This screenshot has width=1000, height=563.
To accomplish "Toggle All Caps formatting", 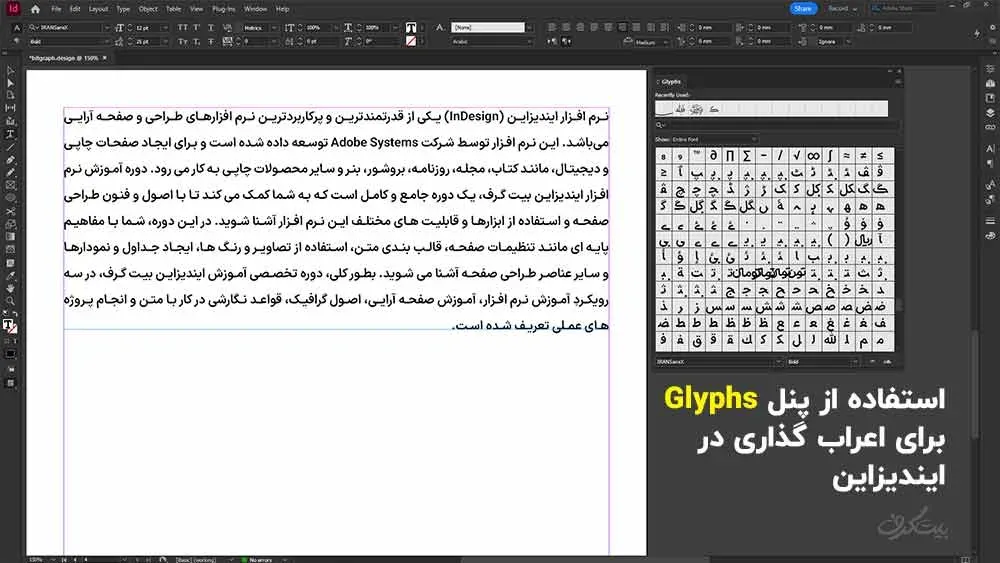I will [x=182, y=27].
